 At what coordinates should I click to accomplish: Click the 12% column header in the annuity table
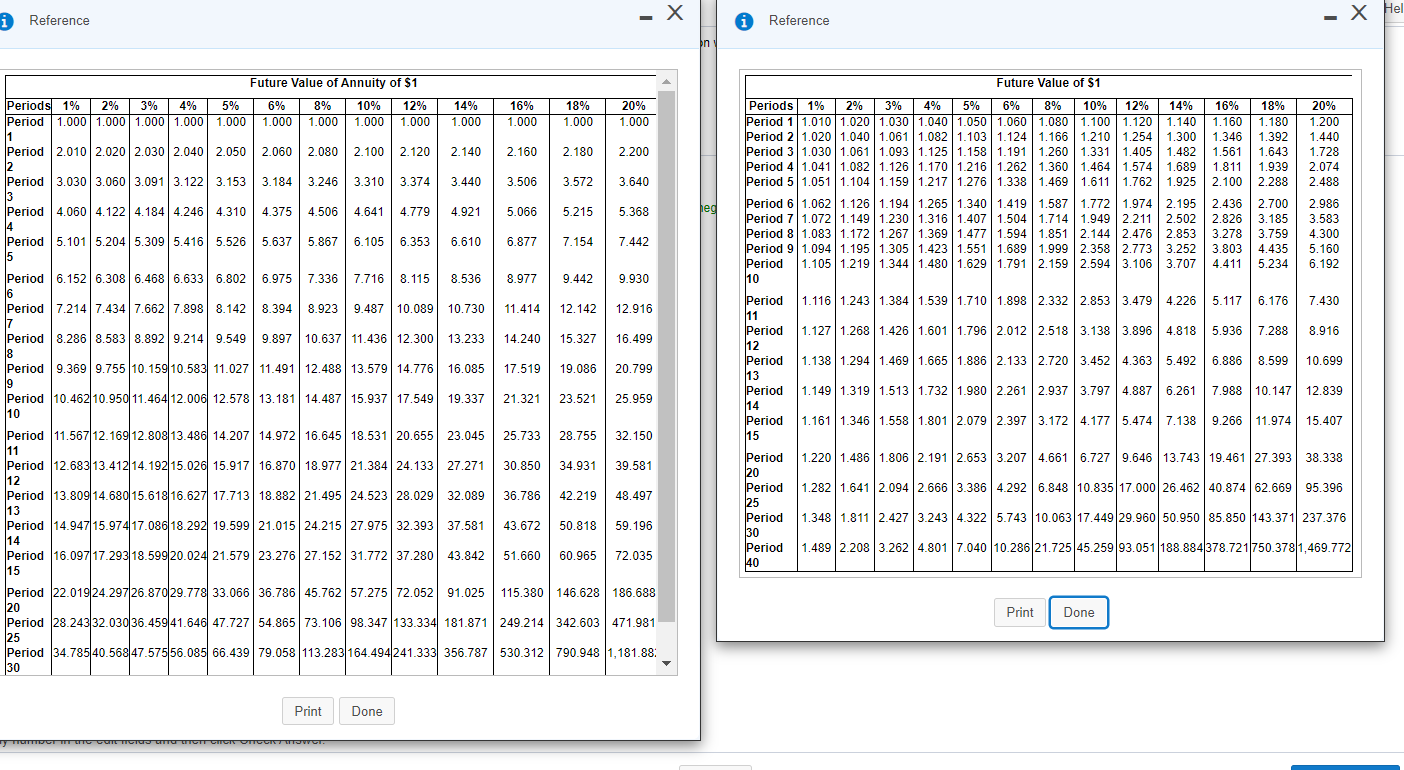point(414,105)
